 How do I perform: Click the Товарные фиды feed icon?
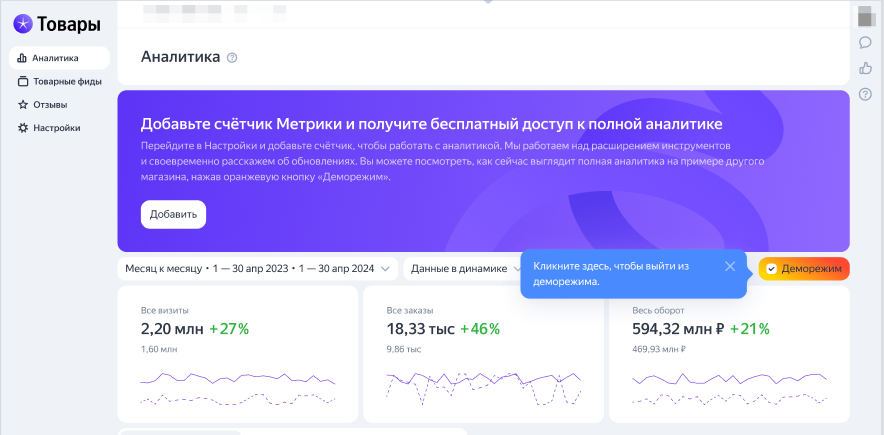23,82
